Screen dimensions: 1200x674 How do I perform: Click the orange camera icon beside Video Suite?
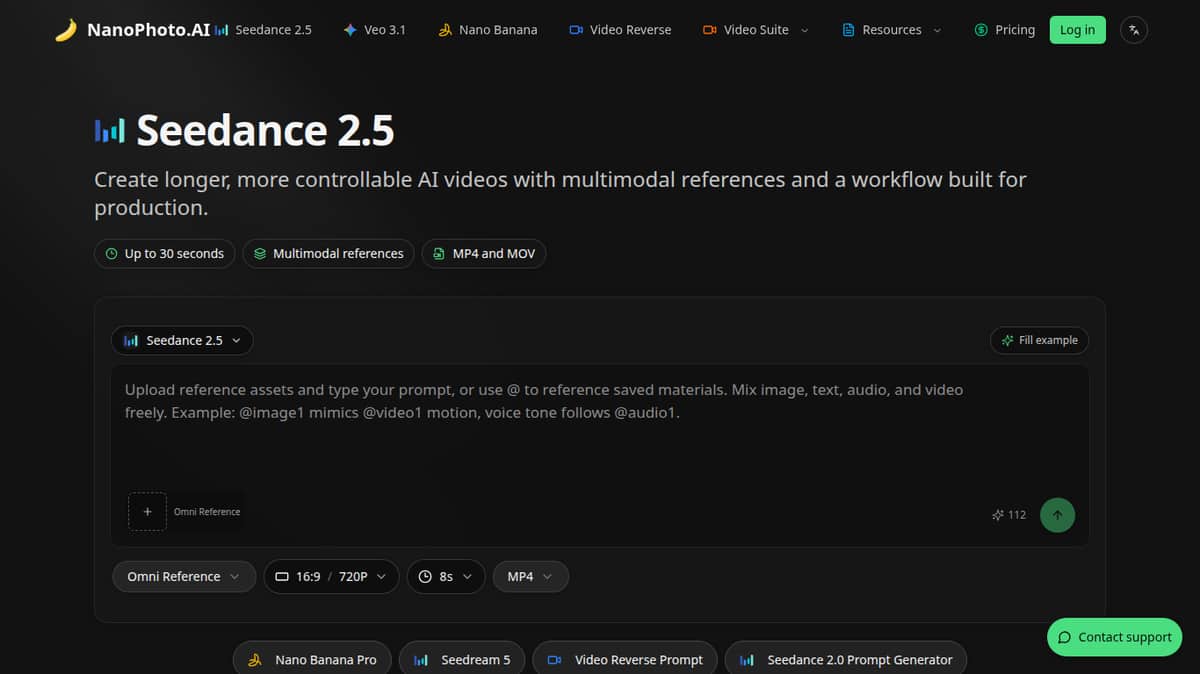[709, 30]
